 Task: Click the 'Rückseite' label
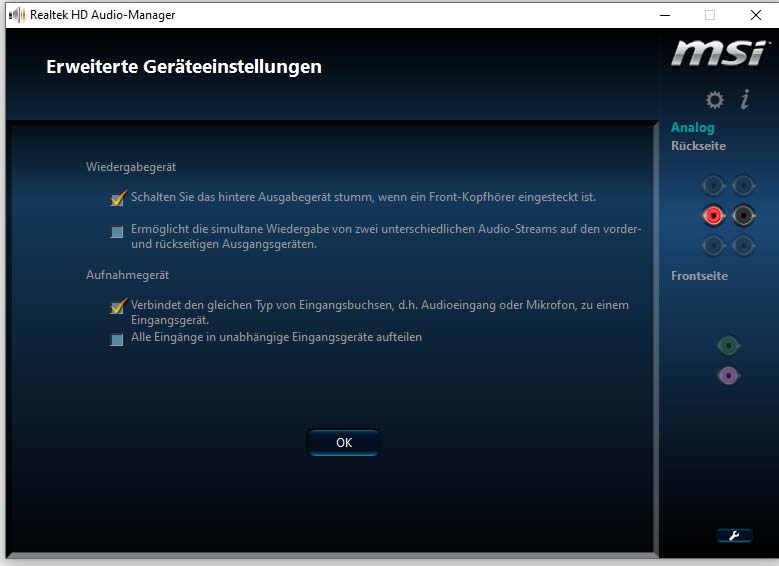click(x=698, y=146)
